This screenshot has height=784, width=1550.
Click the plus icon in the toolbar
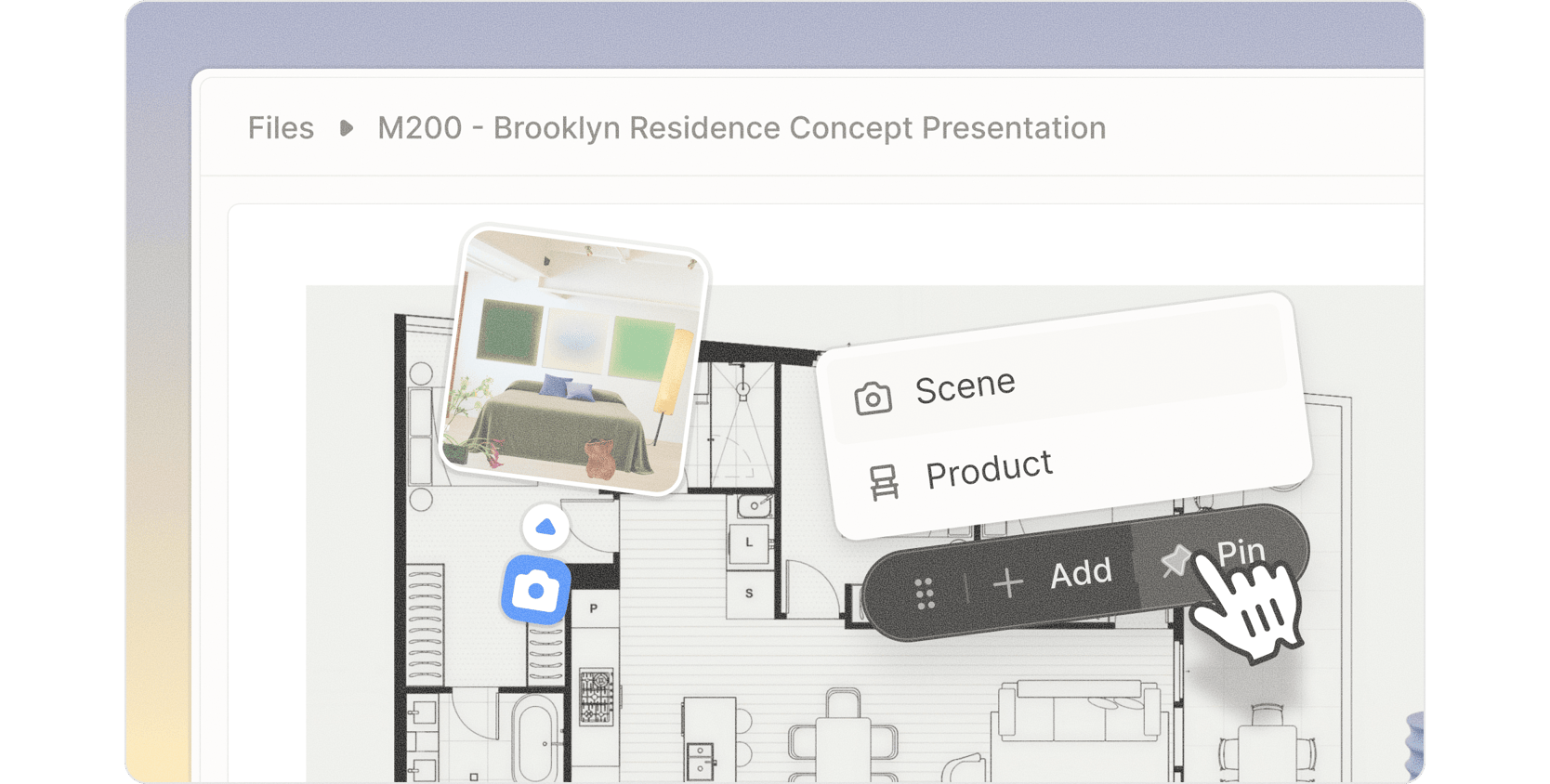tap(1008, 583)
